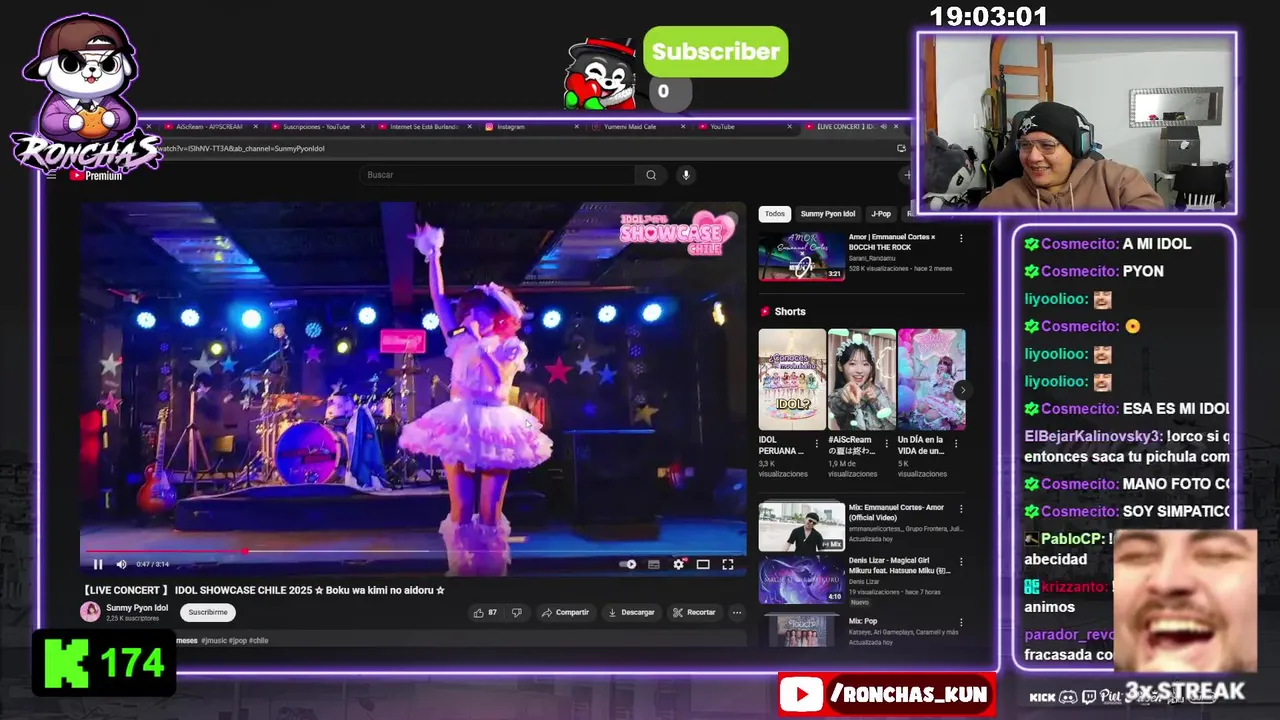Dislike the video with thumbs-down
The image size is (1280, 720).
(517, 612)
